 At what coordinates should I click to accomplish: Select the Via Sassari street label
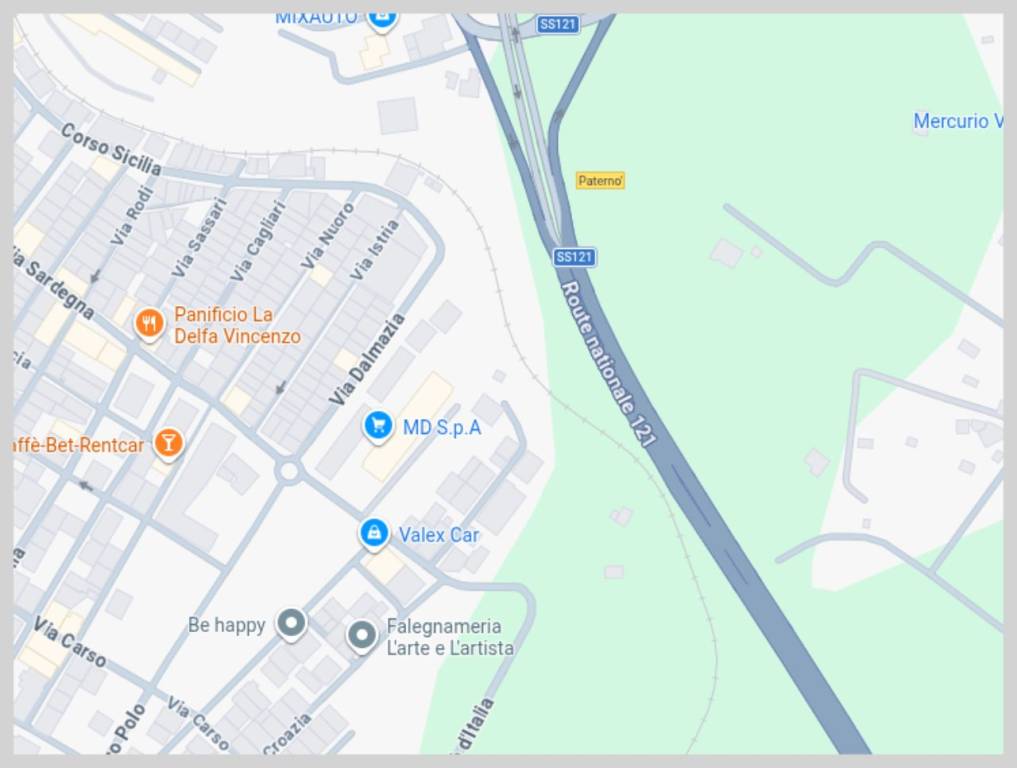[x=200, y=237]
